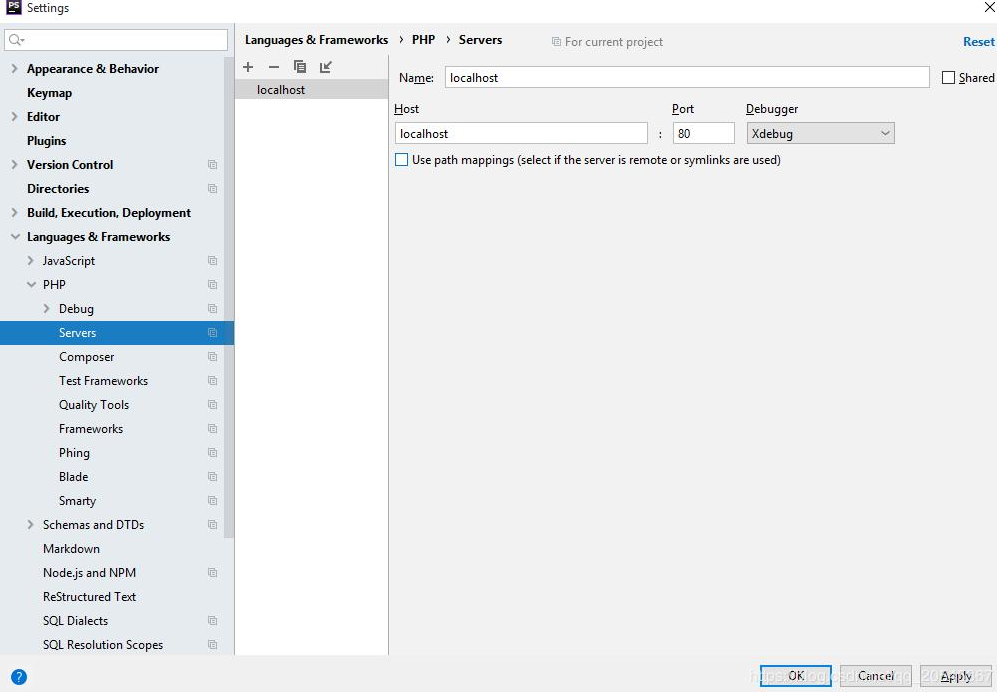Open the Keymap settings page
The image size is (997, 692).
(x=50, y=93)
